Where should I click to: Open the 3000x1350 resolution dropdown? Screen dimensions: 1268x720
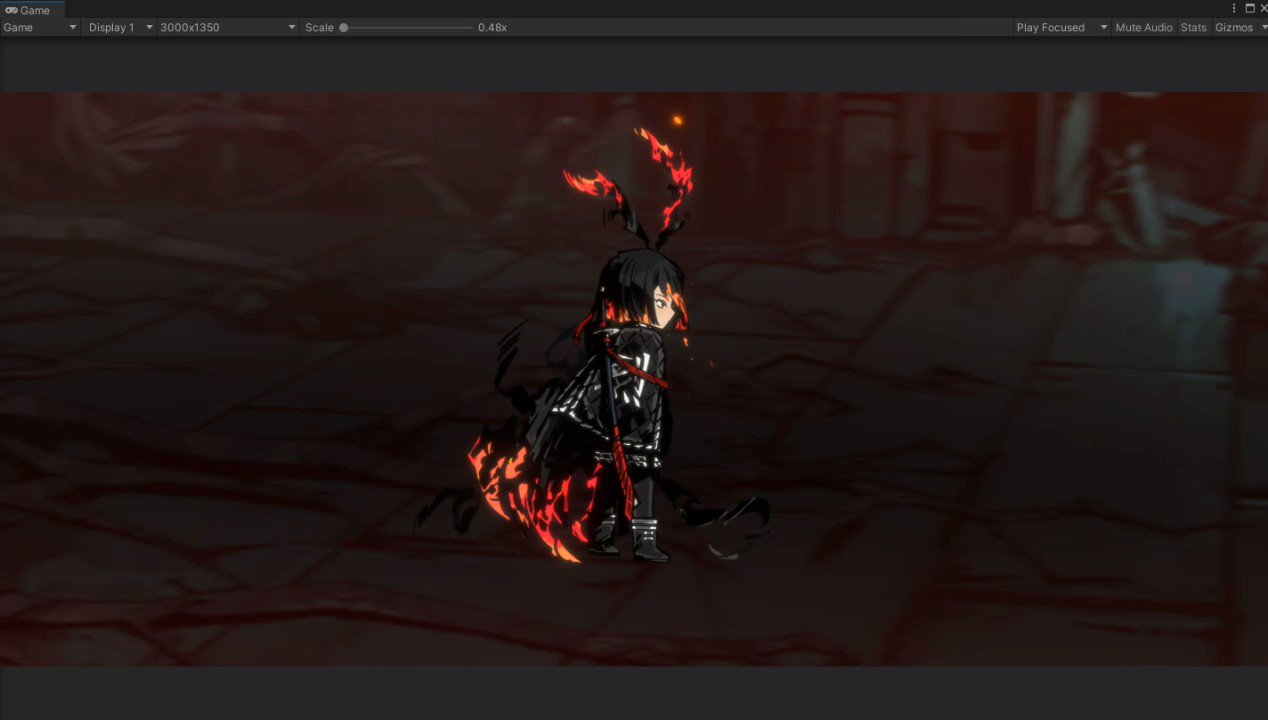point(228,27)
